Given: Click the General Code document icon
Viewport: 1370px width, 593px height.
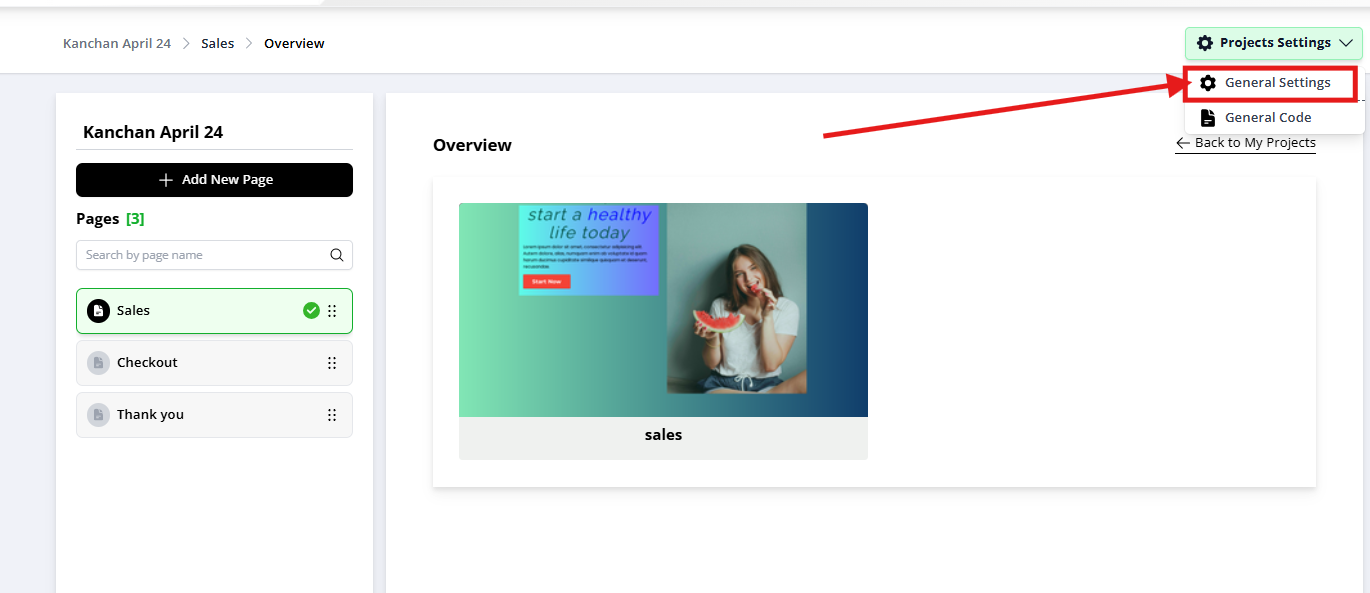Looking at the screenshot, I should tap(1208, 117).
